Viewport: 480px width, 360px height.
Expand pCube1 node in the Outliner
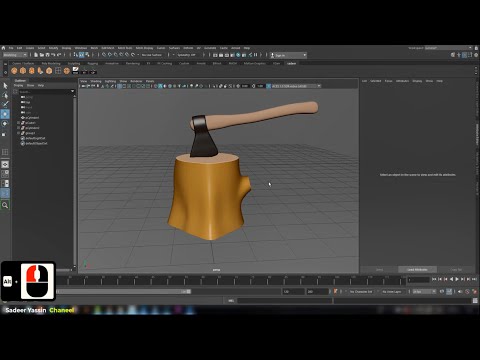coord(18,123)
